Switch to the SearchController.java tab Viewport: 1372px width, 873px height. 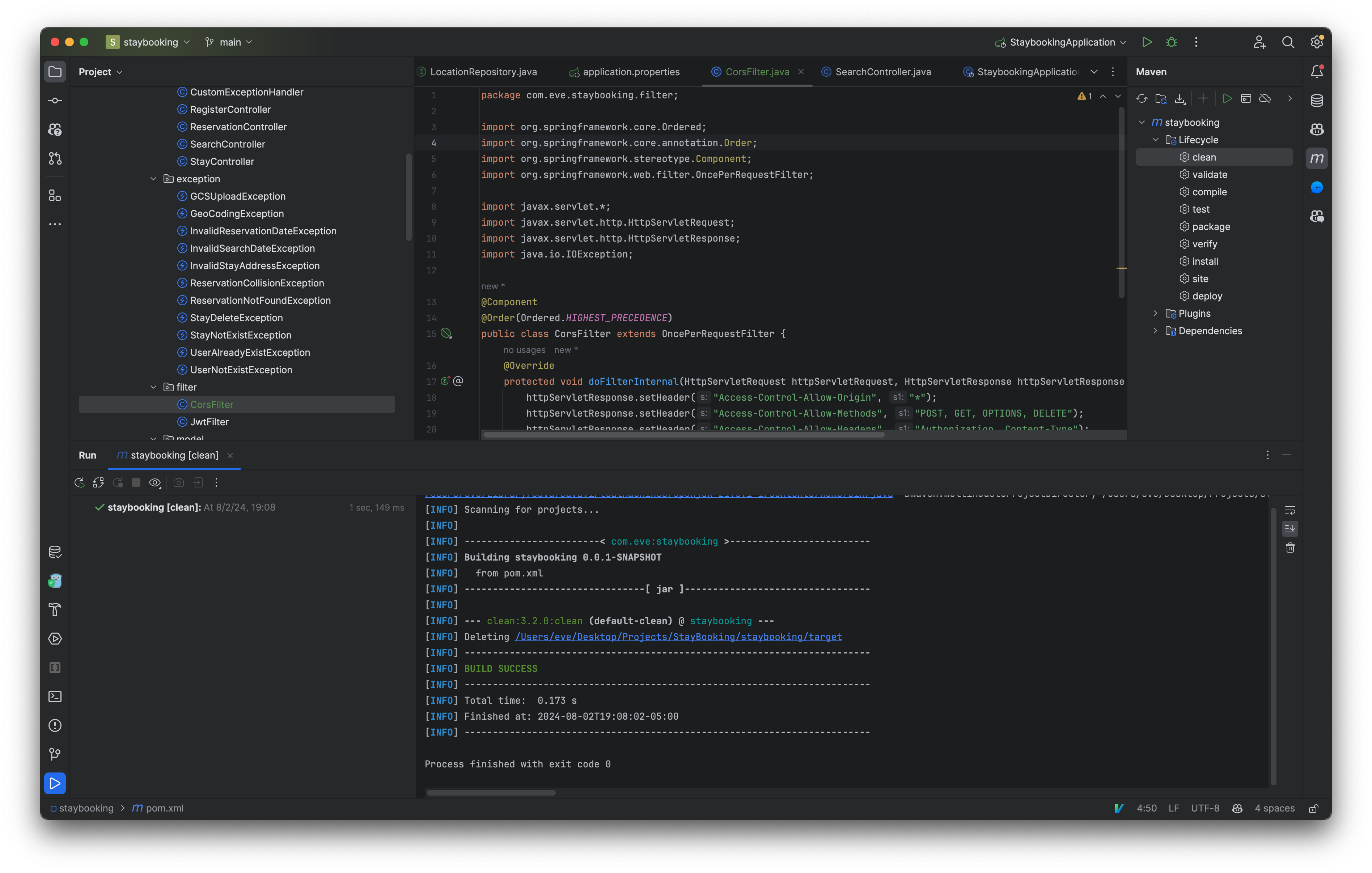point(882,72)
